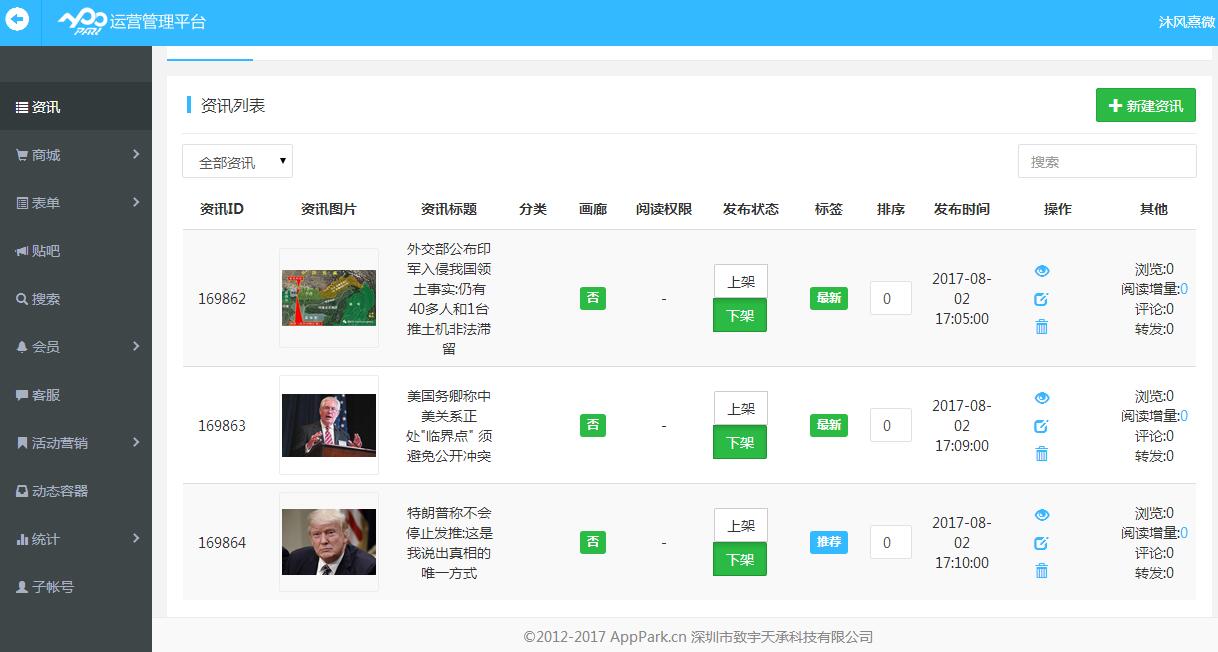Select the 子帐号 sidebar icon
Viewport: 1218px width, 652px height.
click(x=44, y=587)
